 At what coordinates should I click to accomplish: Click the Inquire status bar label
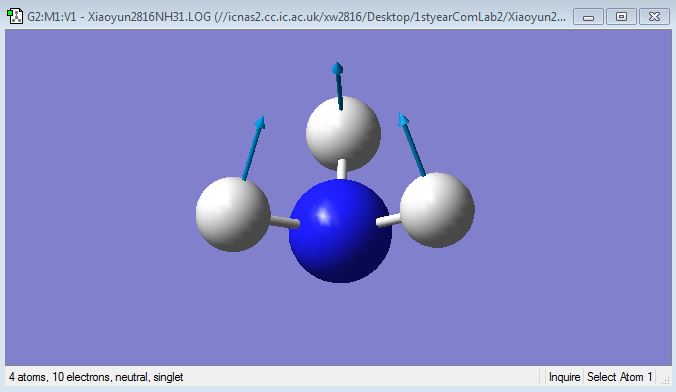click(x=564, y=377)
